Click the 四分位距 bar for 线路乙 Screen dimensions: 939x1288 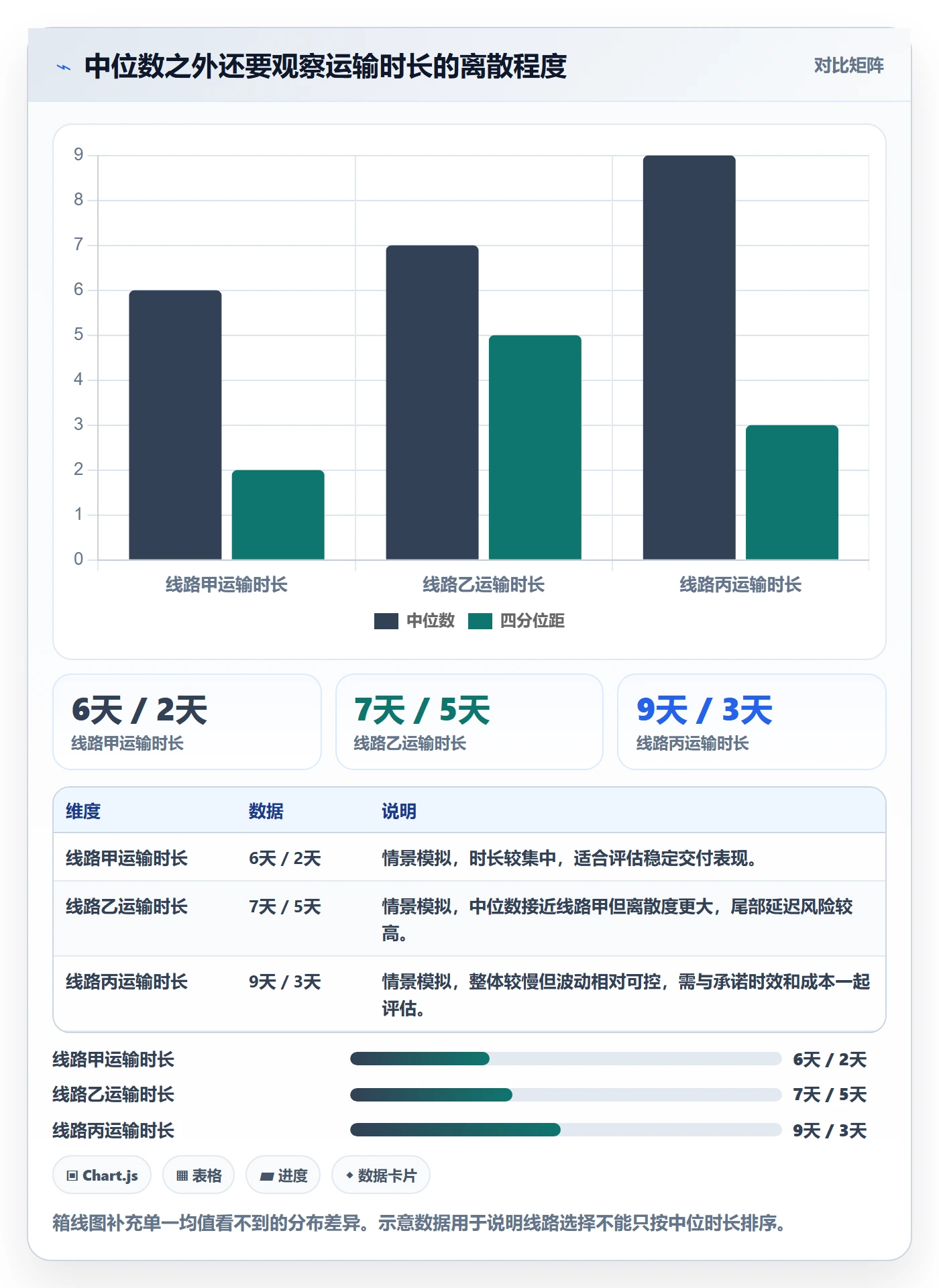(x=535, y=447)
